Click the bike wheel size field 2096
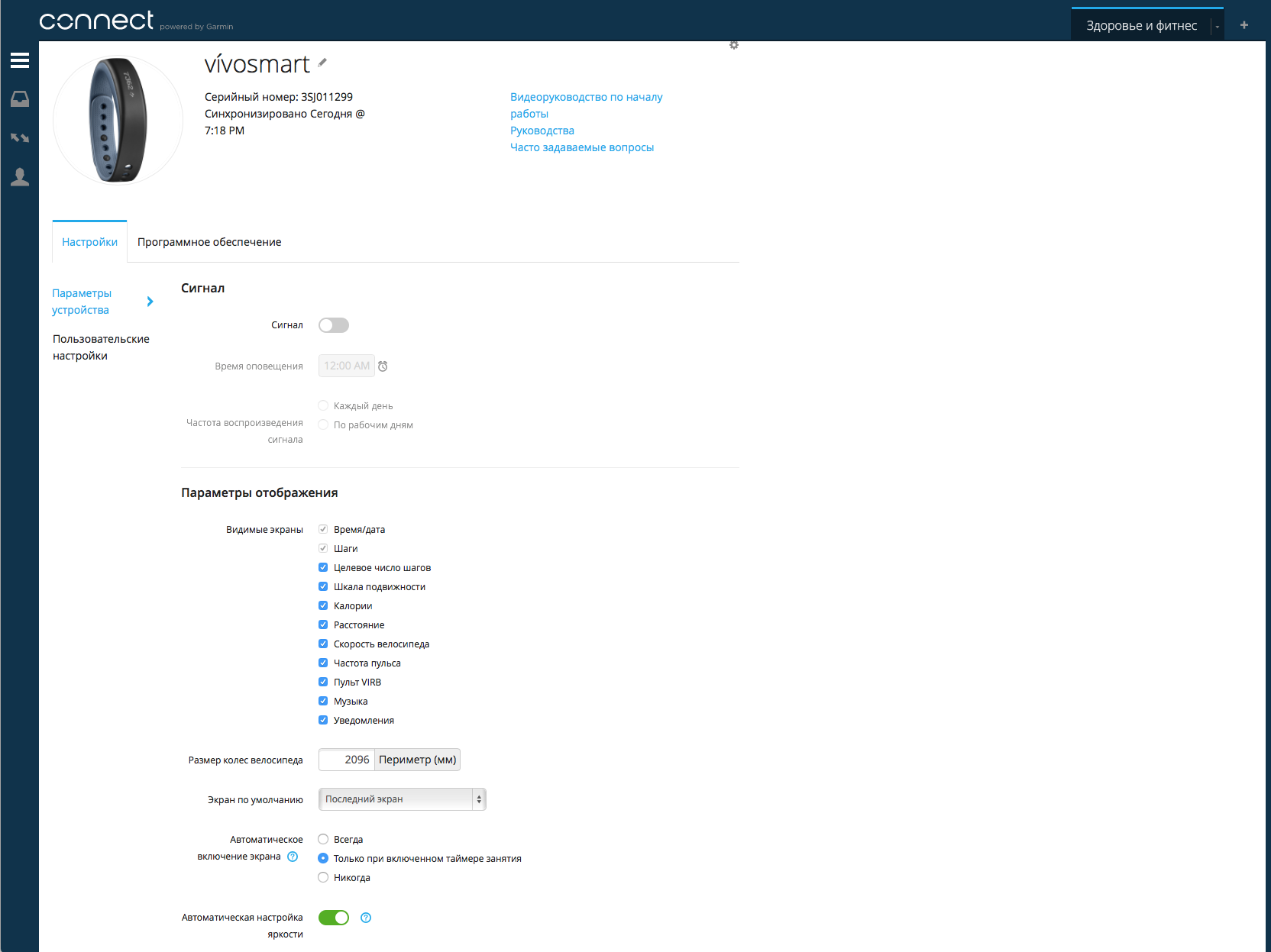Viewport: 1271px width, 952px height. click(347, 760)
